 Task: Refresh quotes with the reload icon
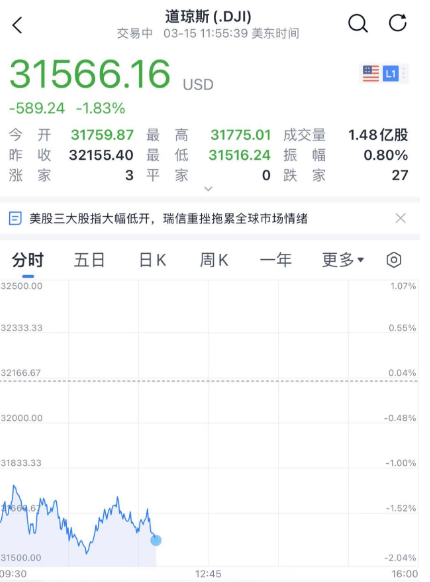tap(398, 23)
